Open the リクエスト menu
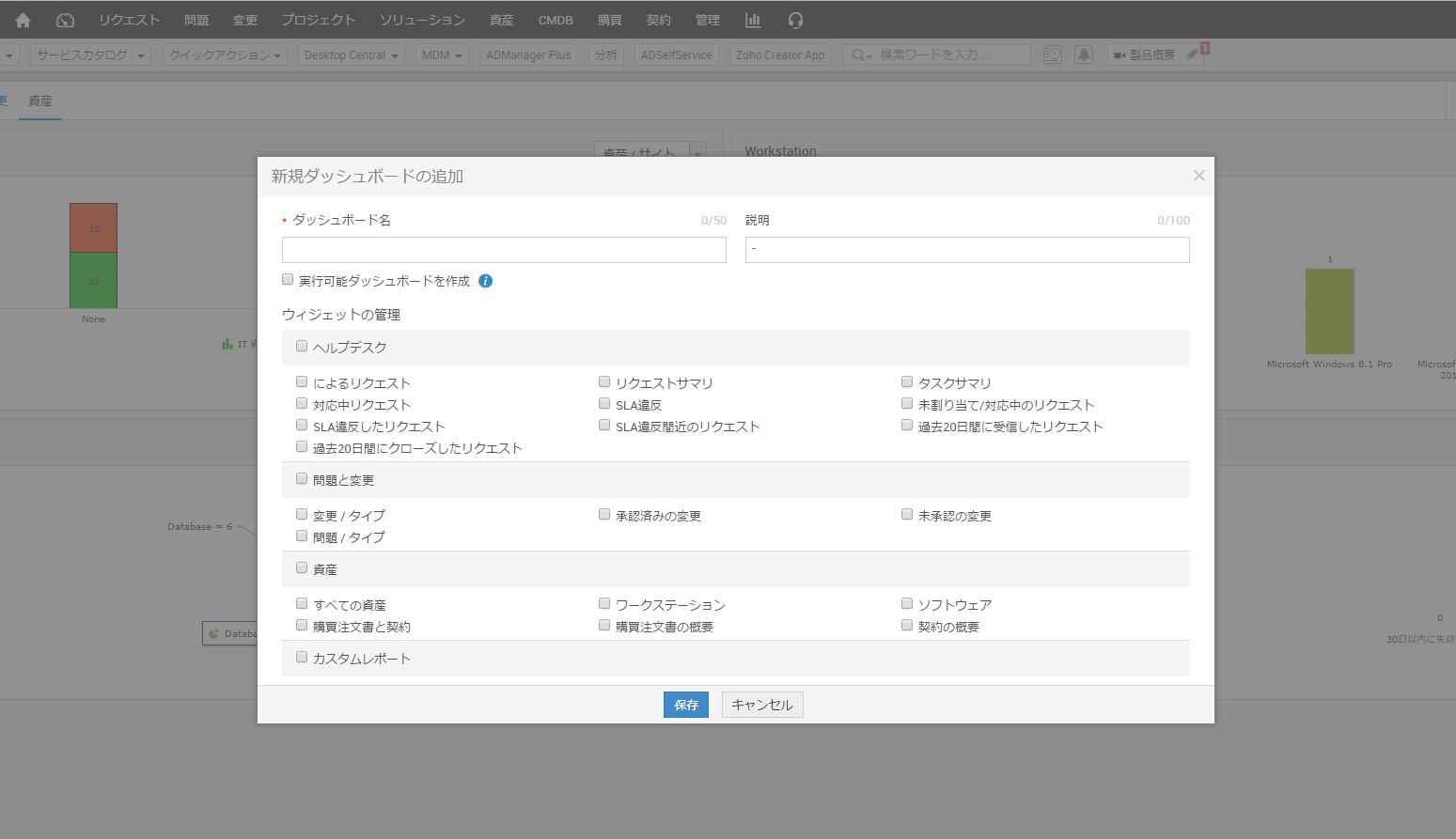The height and width of the screenshot is (839, 1456). [130, 20]
